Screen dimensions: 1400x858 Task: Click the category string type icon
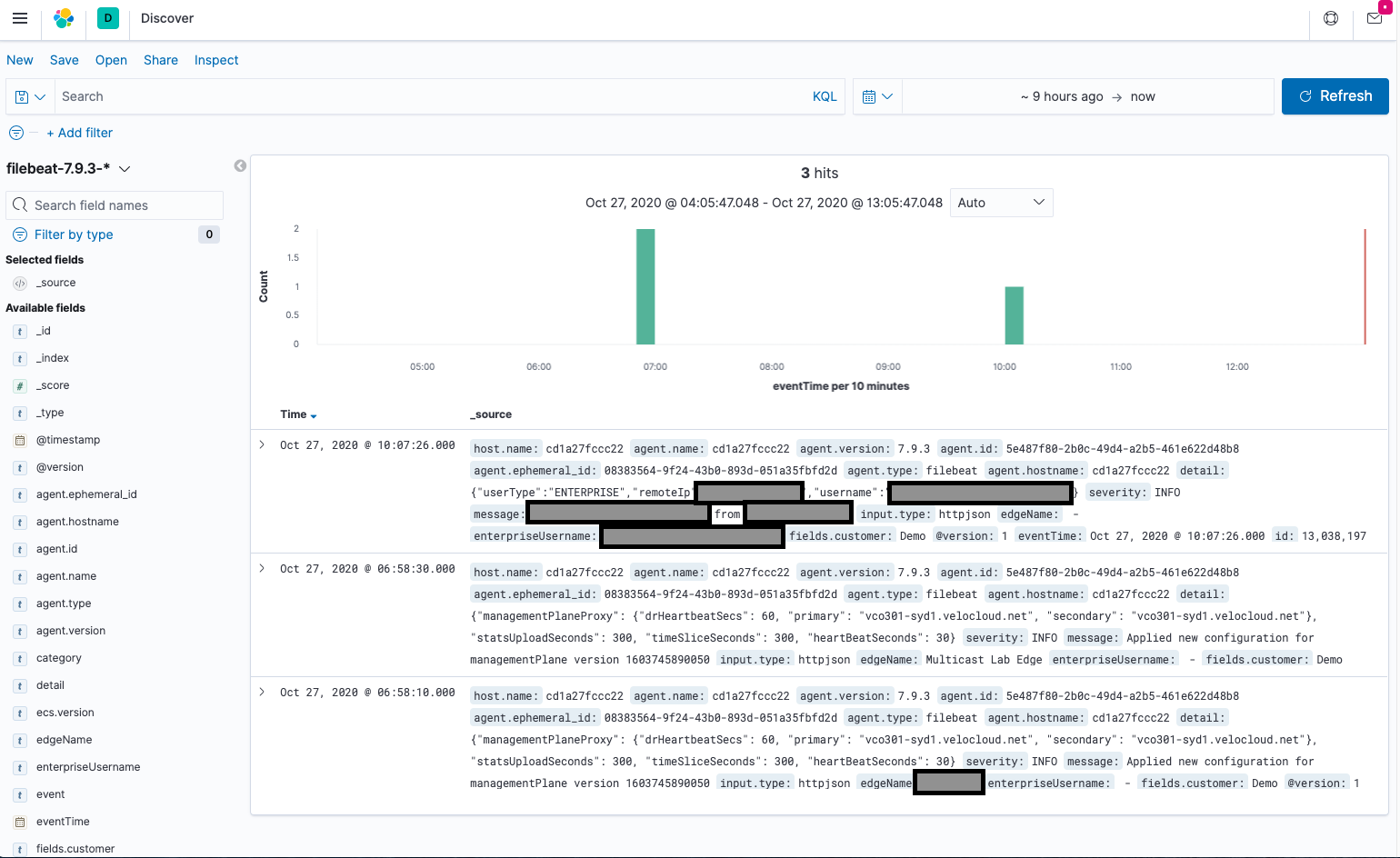[20, 659]
